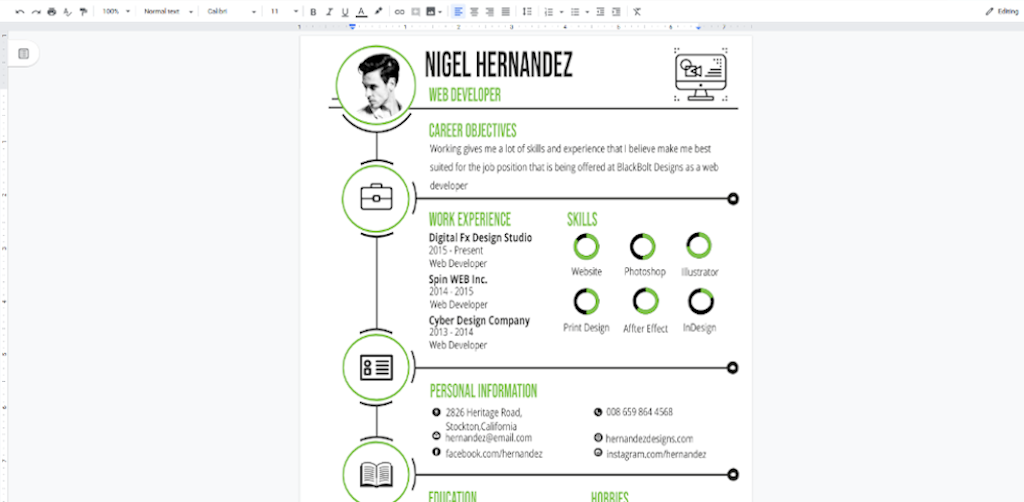Click the Photoshop skill ring
The width and height of the screenshot is (1024, 502).
point(643,247)
